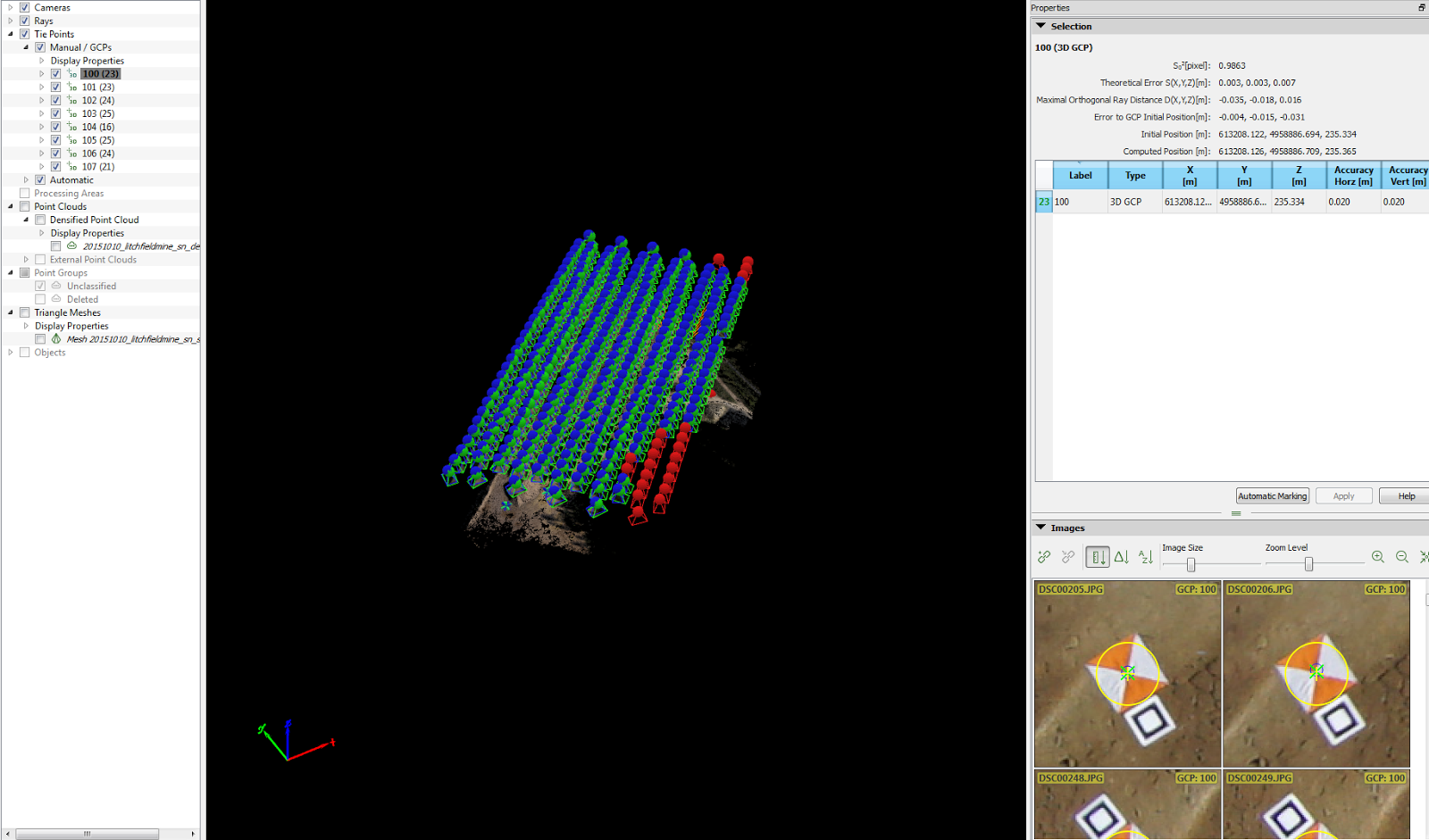Select the DSC00249.JPG image thumbnail
Image resolution: width=1429 pixels, height=840 pixels.
pos(1316,805)
